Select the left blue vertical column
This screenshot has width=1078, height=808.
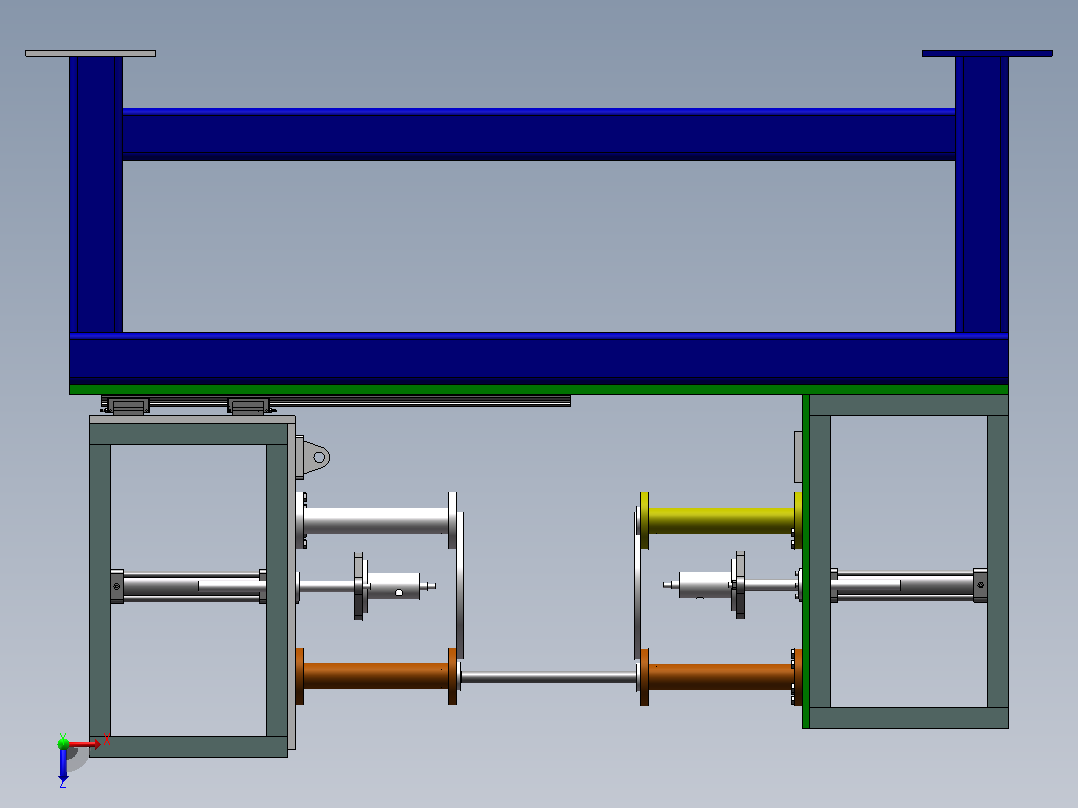[96, 195]
